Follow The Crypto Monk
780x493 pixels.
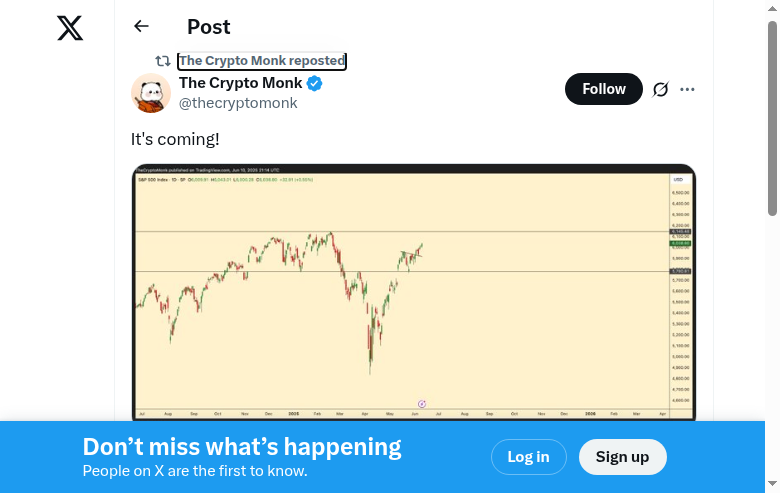click(x=604, y=89)
